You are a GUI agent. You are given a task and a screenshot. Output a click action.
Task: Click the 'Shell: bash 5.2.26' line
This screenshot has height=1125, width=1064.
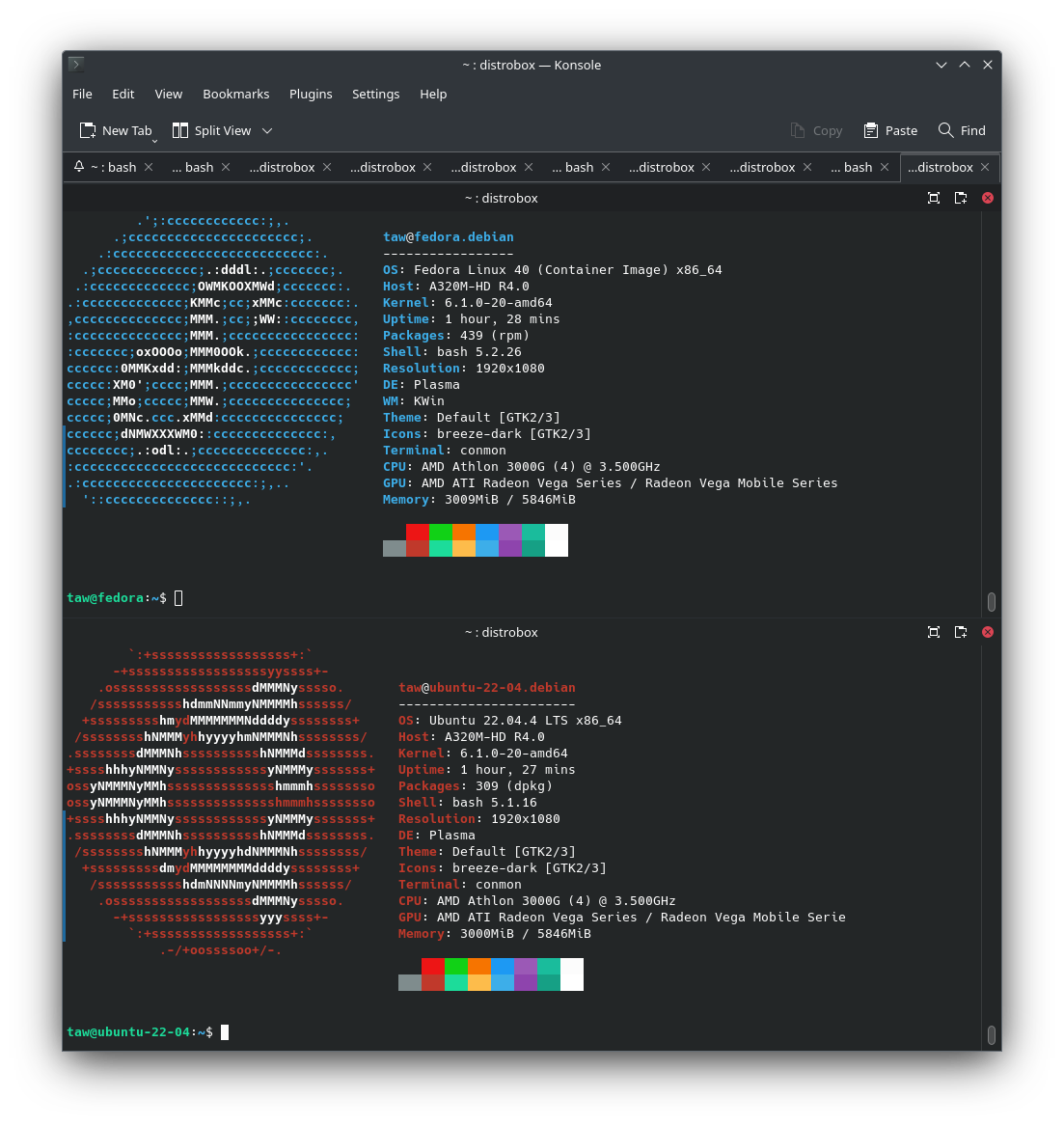point(452,351)
